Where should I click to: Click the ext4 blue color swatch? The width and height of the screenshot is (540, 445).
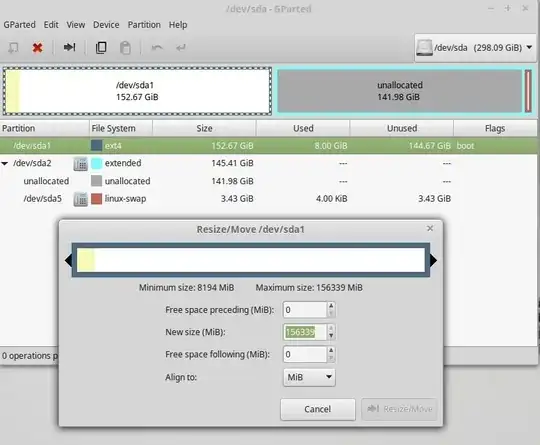coord(96,145)
